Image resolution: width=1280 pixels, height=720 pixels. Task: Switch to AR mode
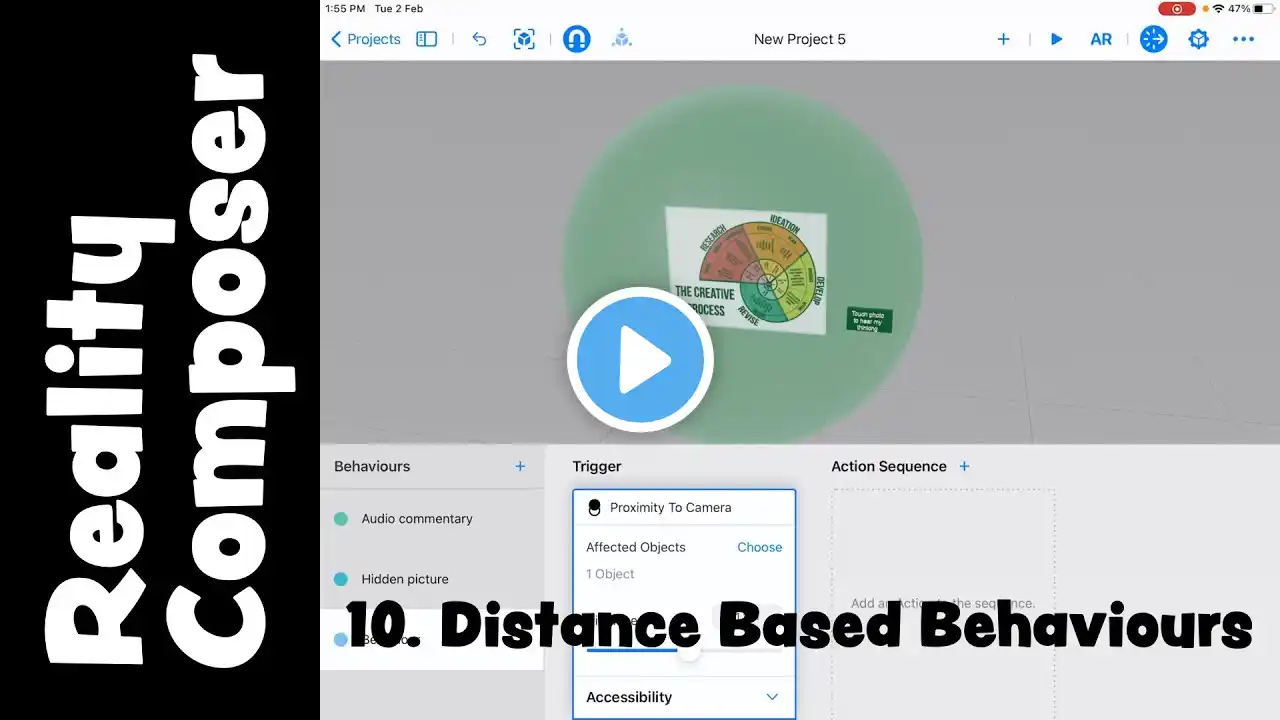[x=1101, y=39]
